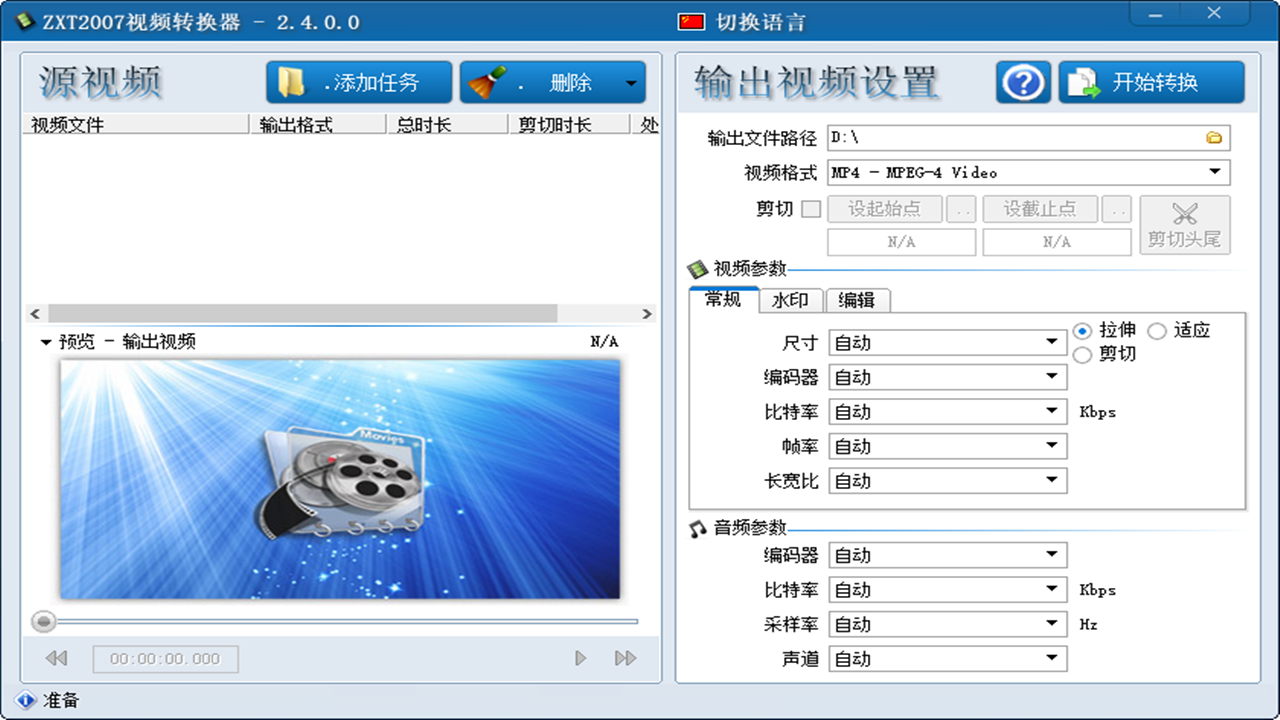Switch to the 常规 tab
This screenshot has width=1280, height=720.
723,299
